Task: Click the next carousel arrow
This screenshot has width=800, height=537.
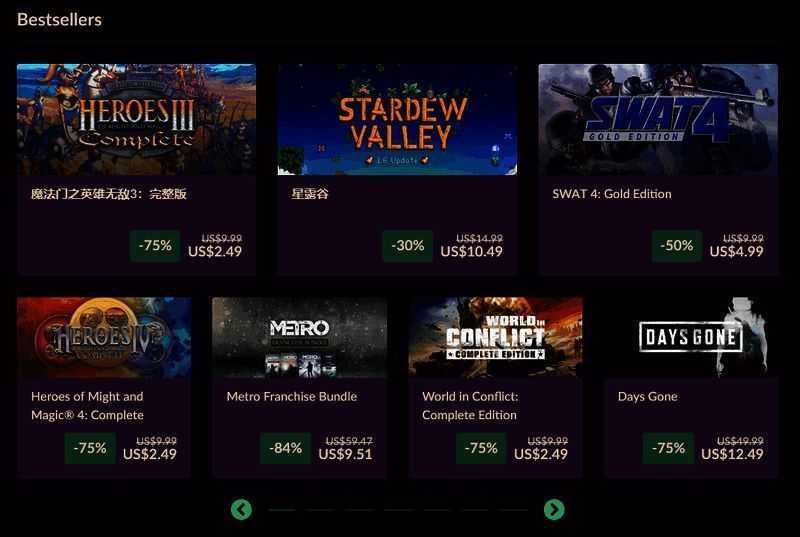Action: click(554, 510)
